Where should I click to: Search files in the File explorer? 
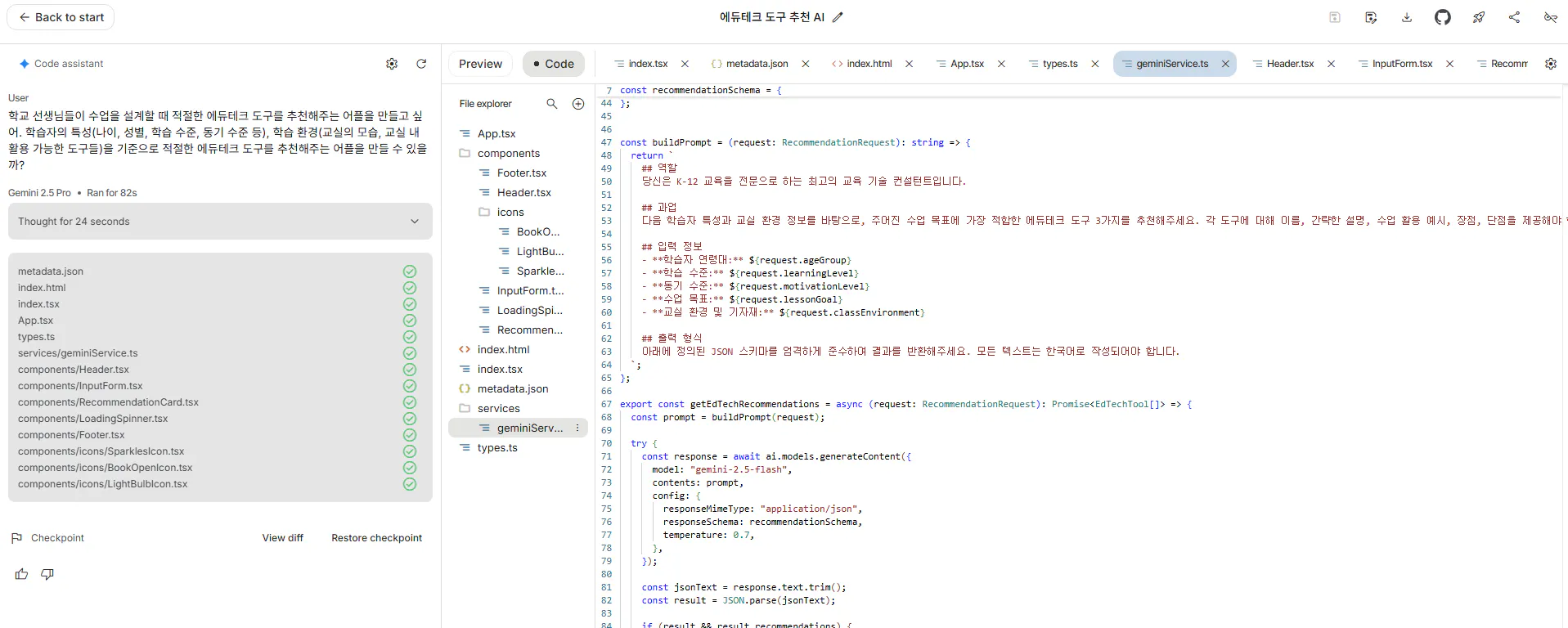(x=552, y=104)
